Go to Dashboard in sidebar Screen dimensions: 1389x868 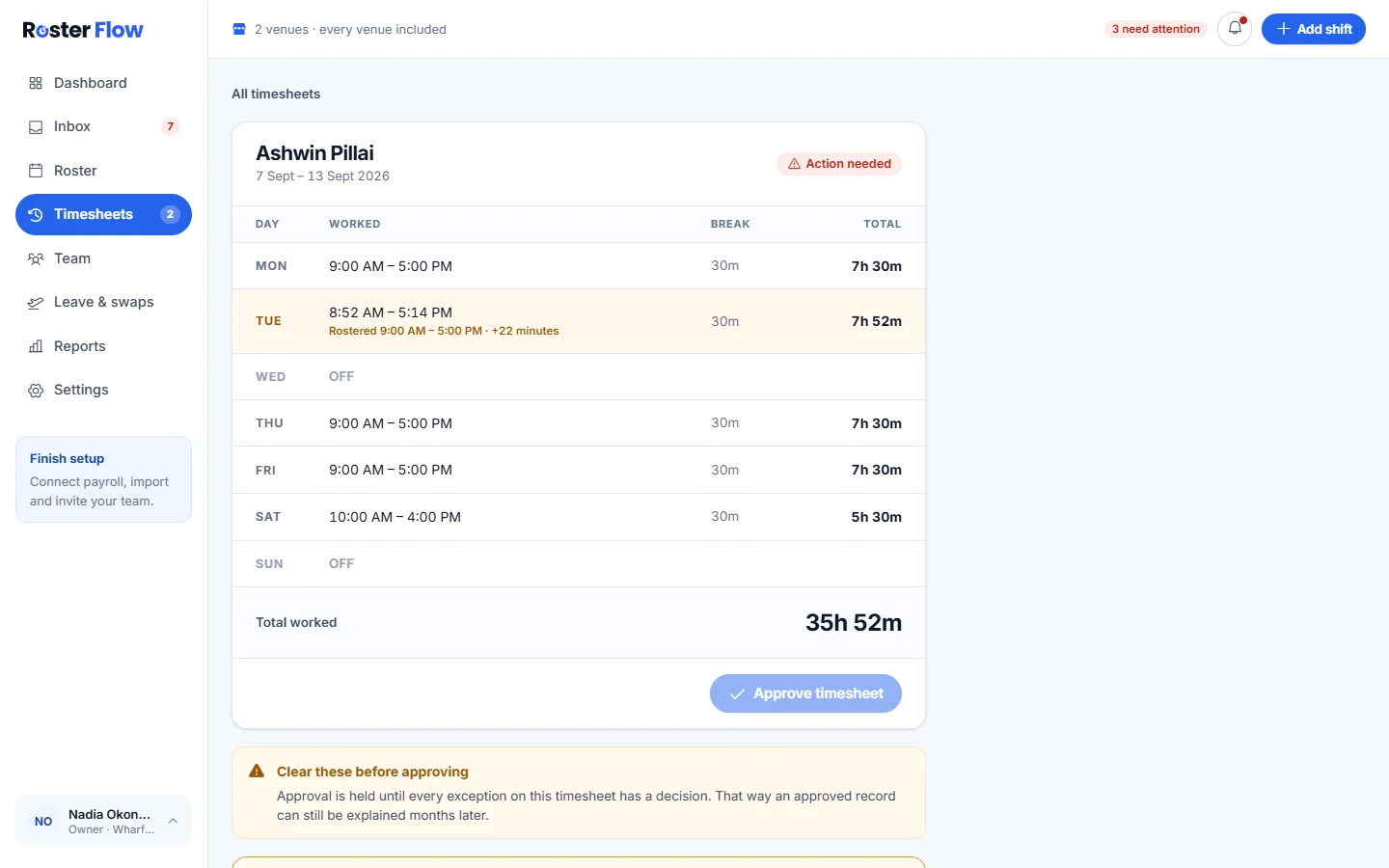click(103, 83)
